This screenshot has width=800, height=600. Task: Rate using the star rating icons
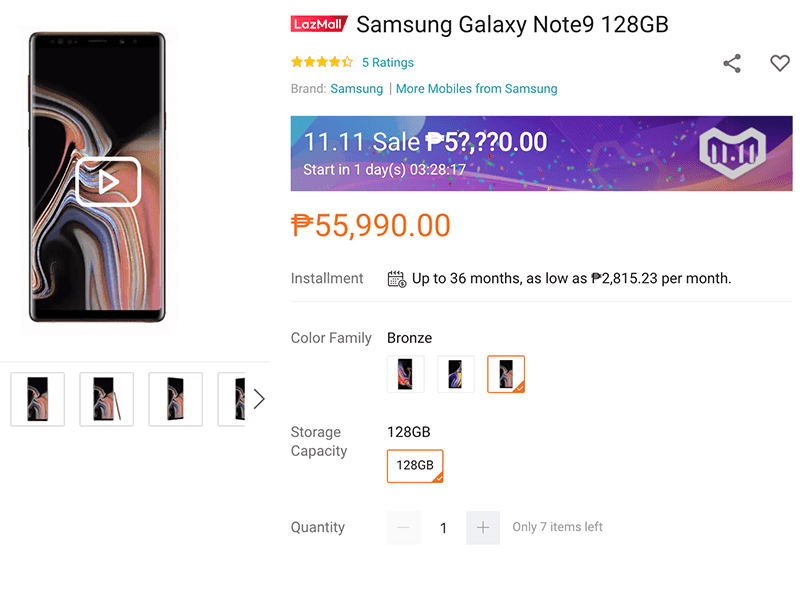tap(321, 62)
